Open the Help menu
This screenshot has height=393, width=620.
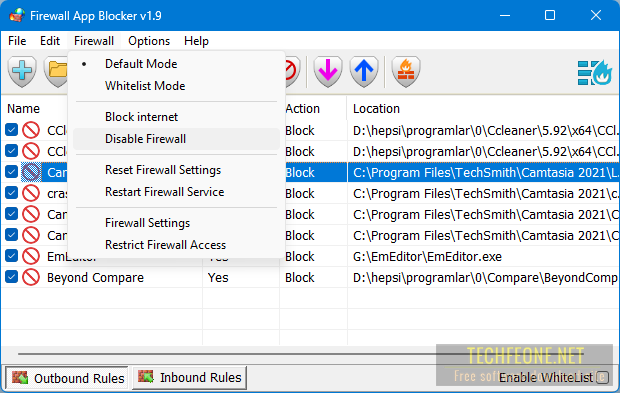[x=196, y=41]
